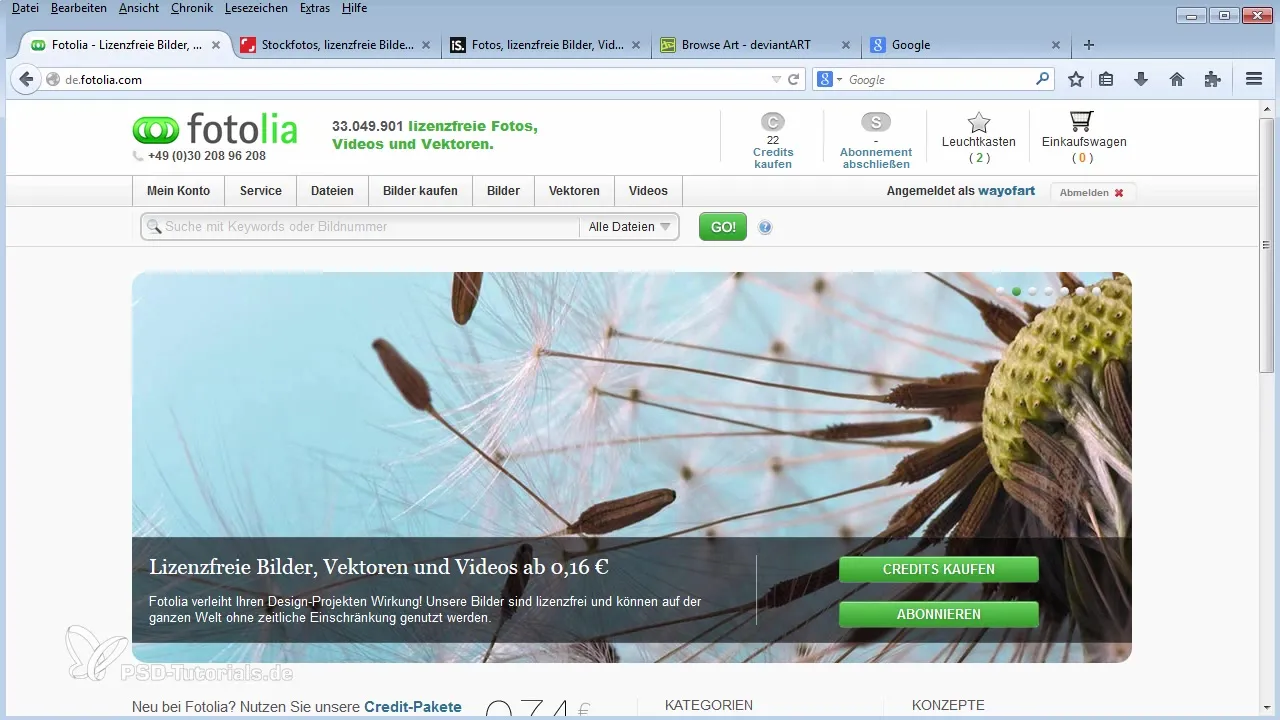Open the Credit-Pakete link

(413, 707)
